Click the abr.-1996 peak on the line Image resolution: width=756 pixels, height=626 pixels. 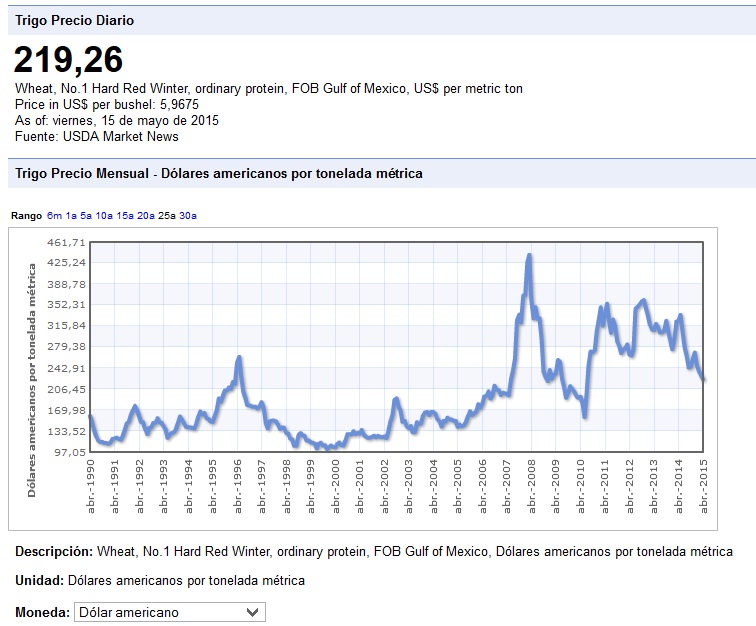239,357
